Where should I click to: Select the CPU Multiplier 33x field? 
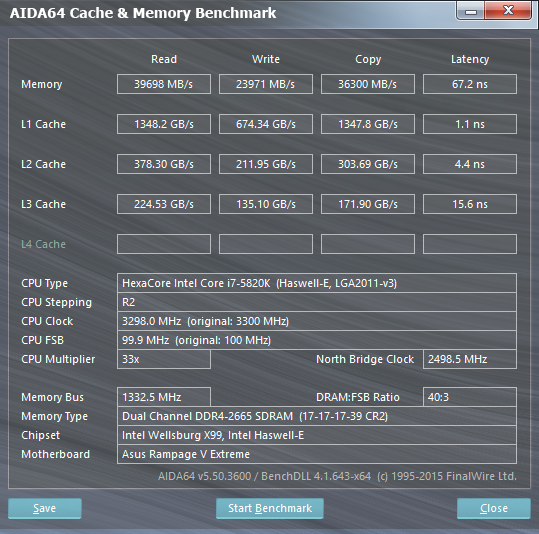coord(164,359)
